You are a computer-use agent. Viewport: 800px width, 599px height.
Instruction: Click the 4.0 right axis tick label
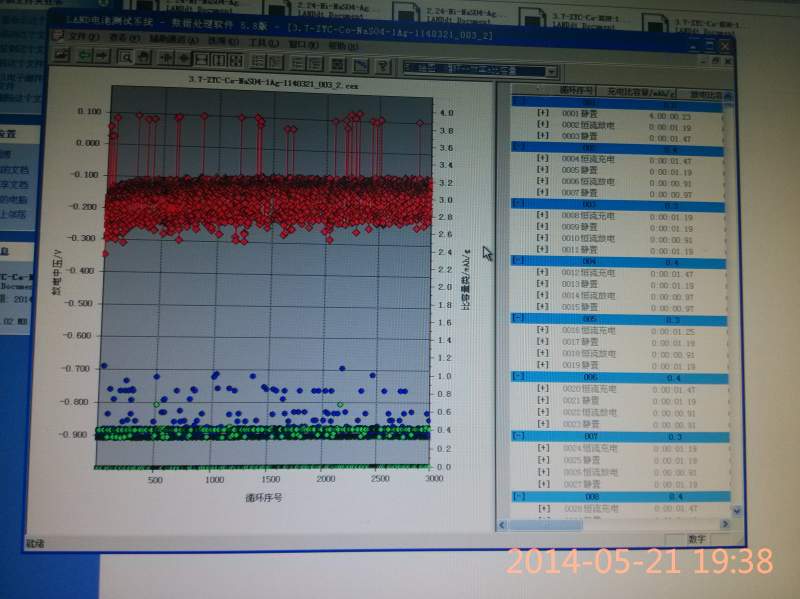(446, 113)
